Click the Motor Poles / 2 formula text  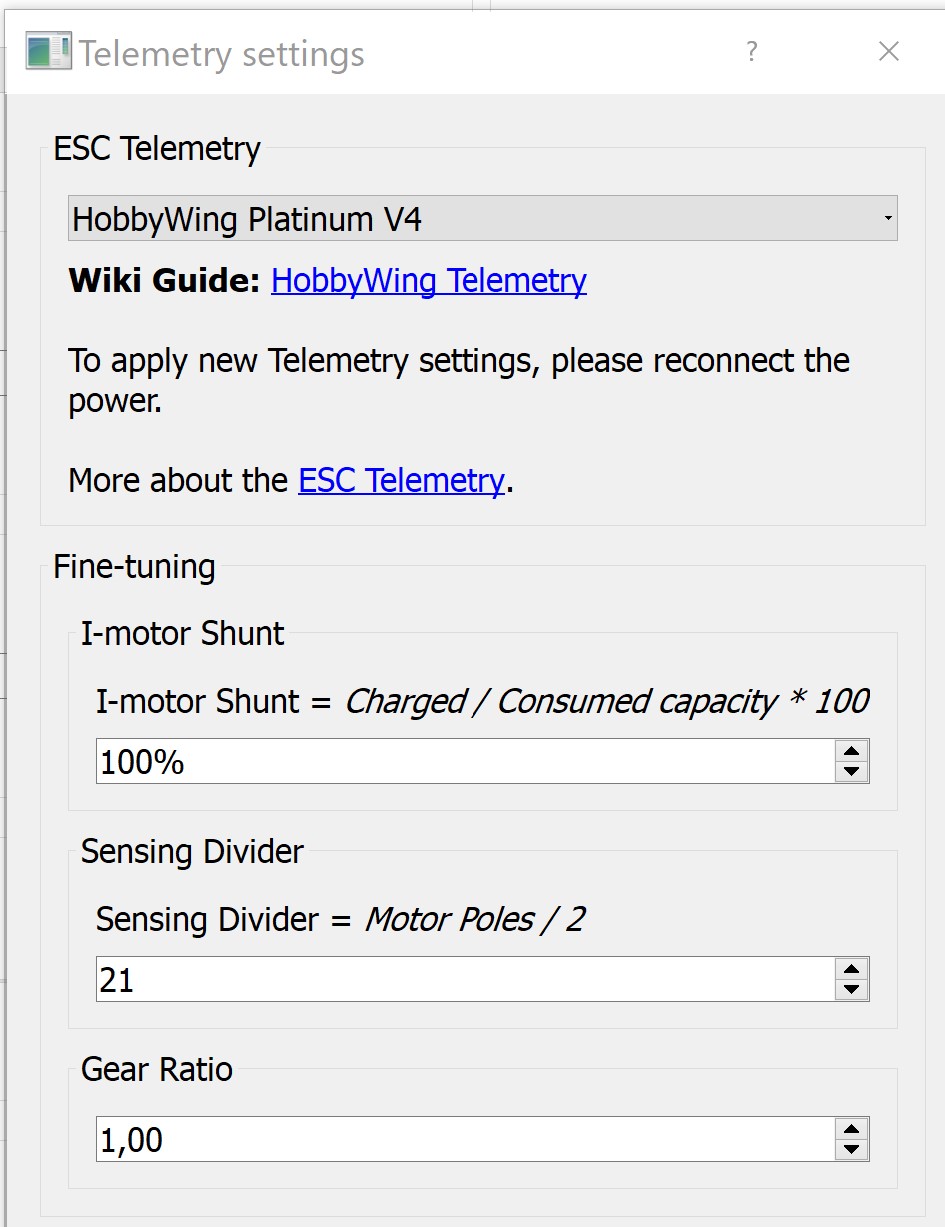point(474,920)
